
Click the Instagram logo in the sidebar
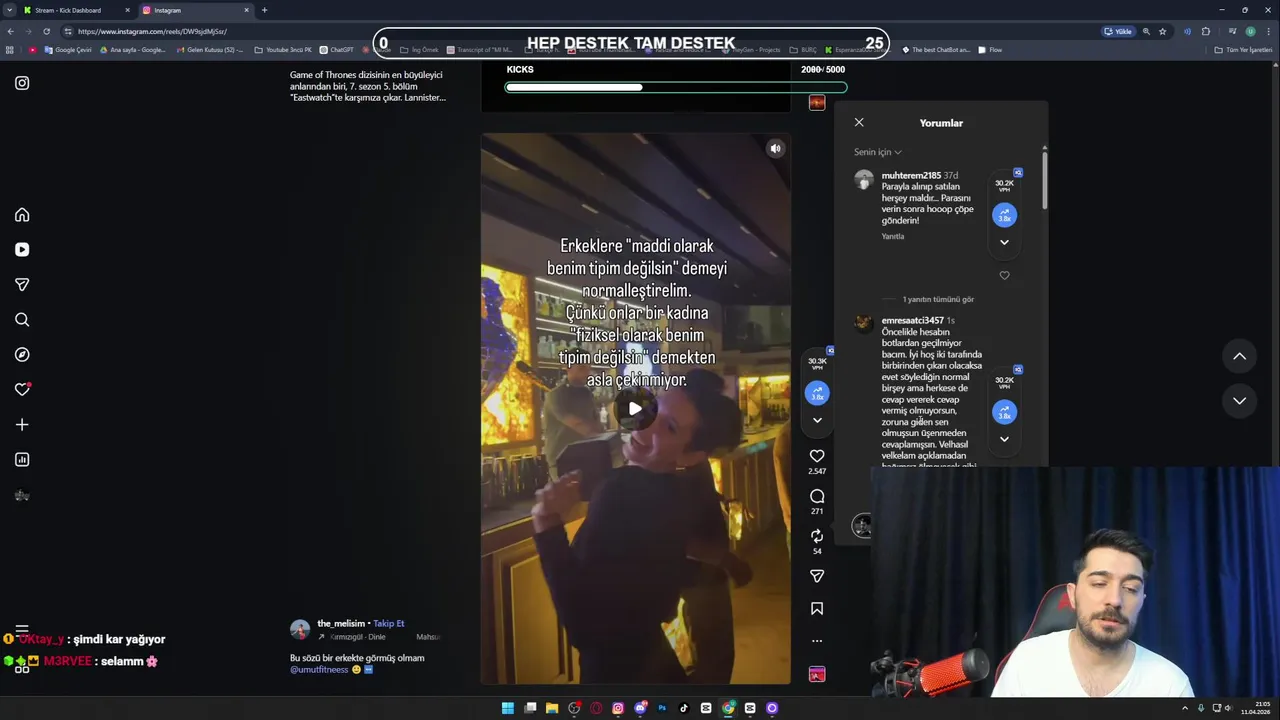pos(22,83)
